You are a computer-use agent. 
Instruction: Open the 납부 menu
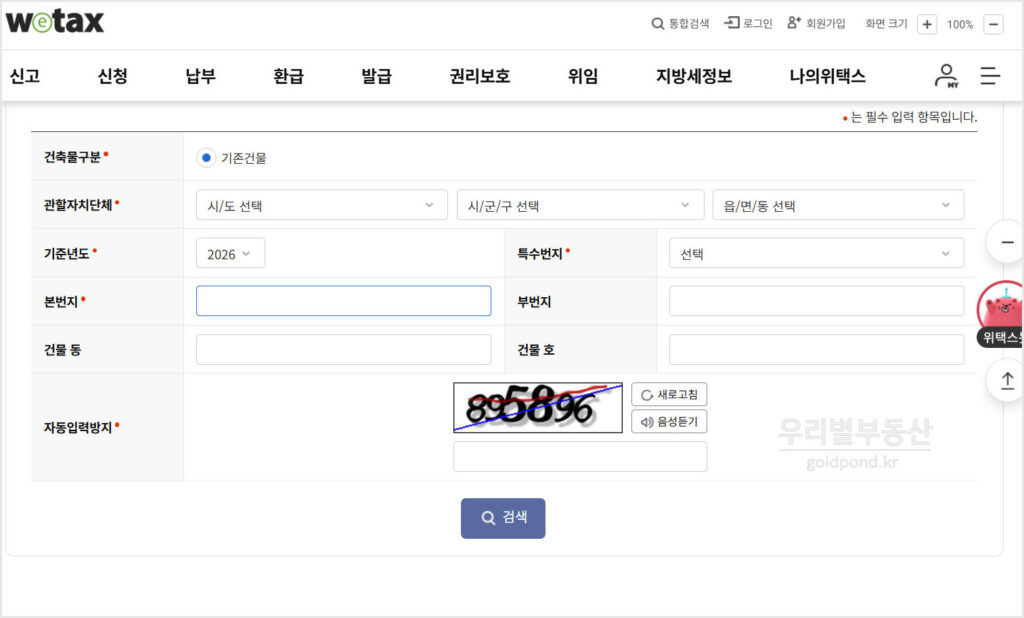coord(200,76)
